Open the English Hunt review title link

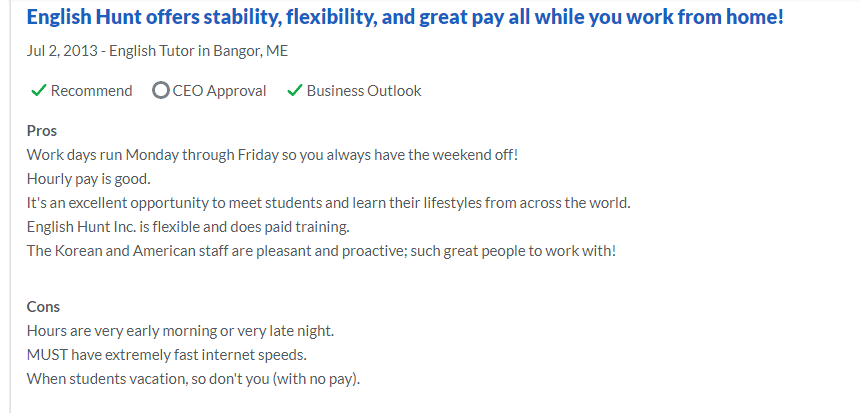(404, 18)
